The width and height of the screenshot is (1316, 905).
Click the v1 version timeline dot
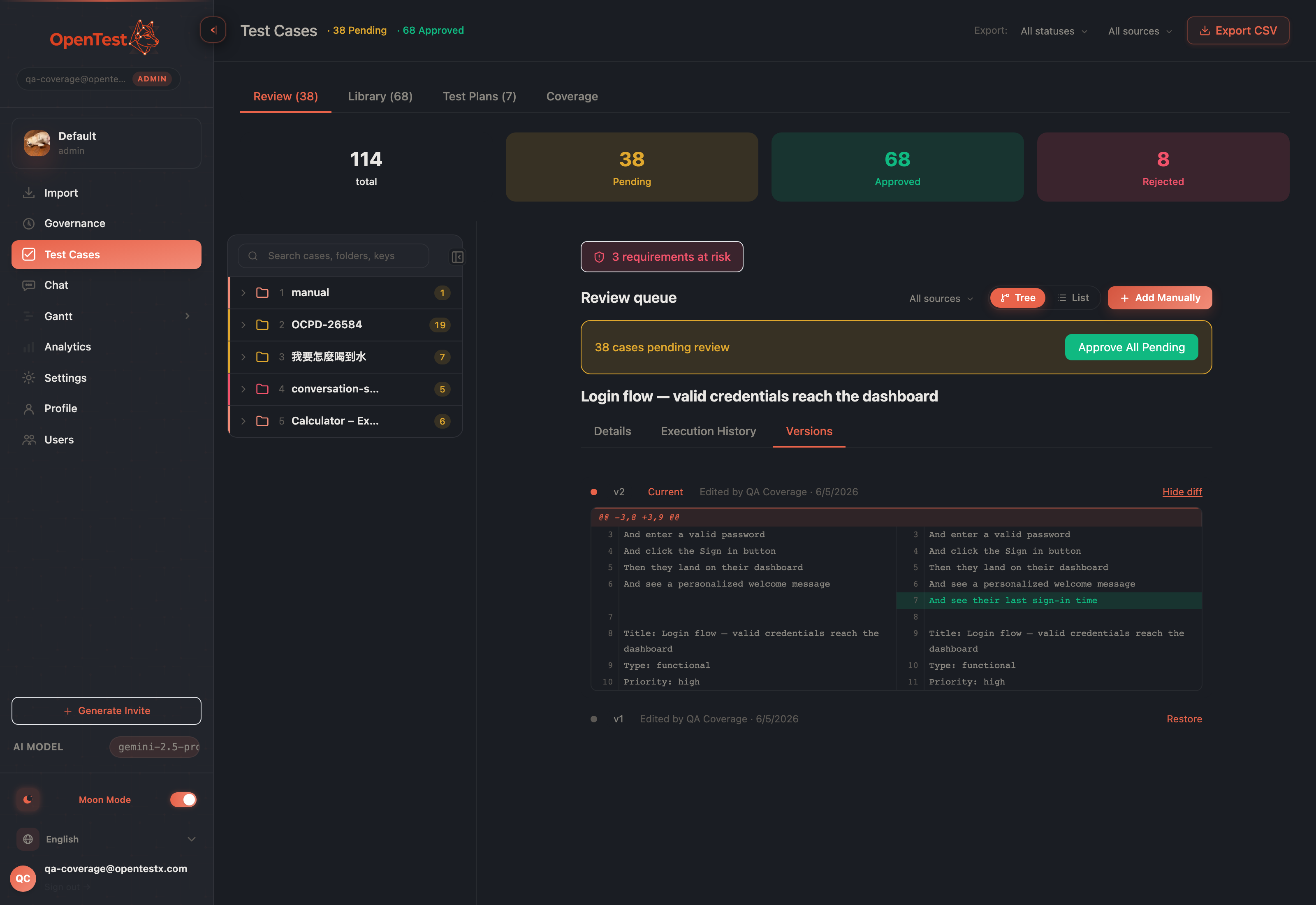click(x=594, y=718)
